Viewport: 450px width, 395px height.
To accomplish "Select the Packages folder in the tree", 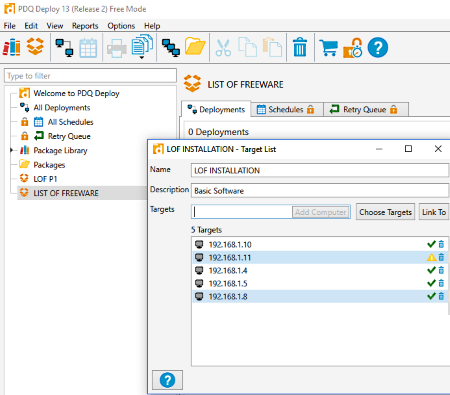I will pos(49,165).
